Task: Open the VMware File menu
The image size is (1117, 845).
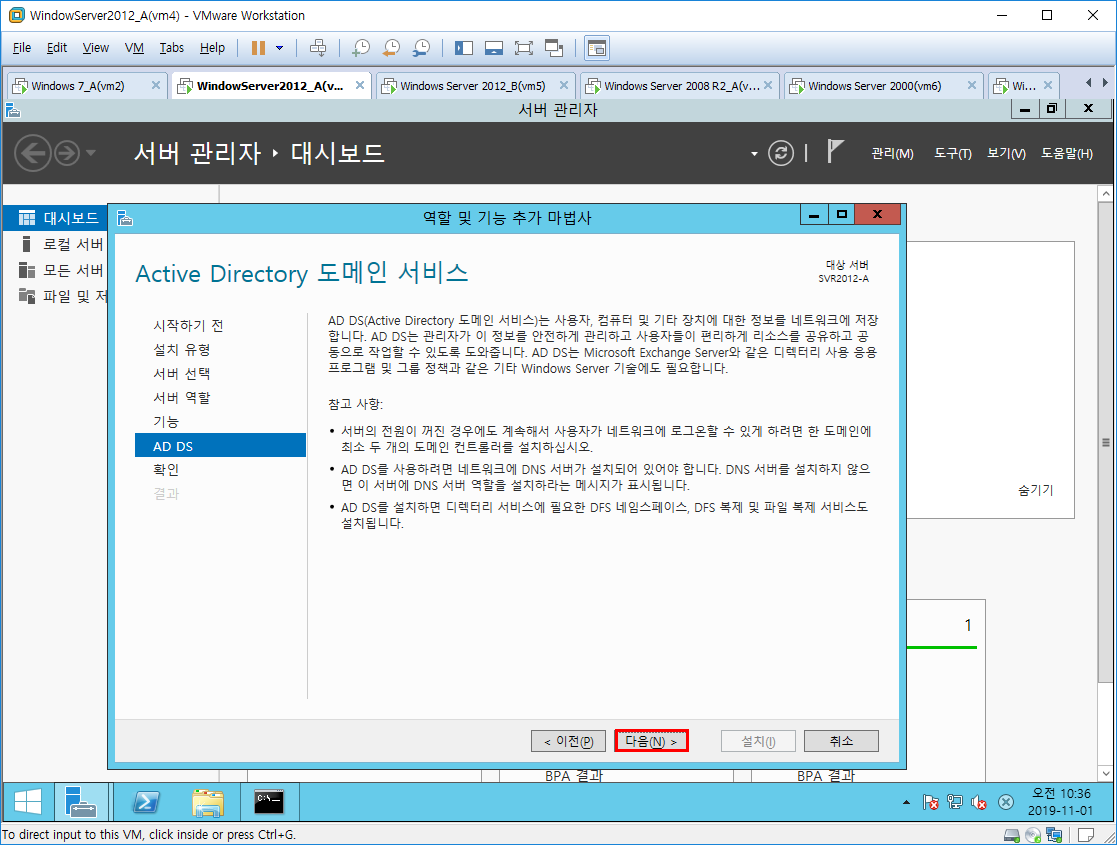Action: [x=22, y=48]
